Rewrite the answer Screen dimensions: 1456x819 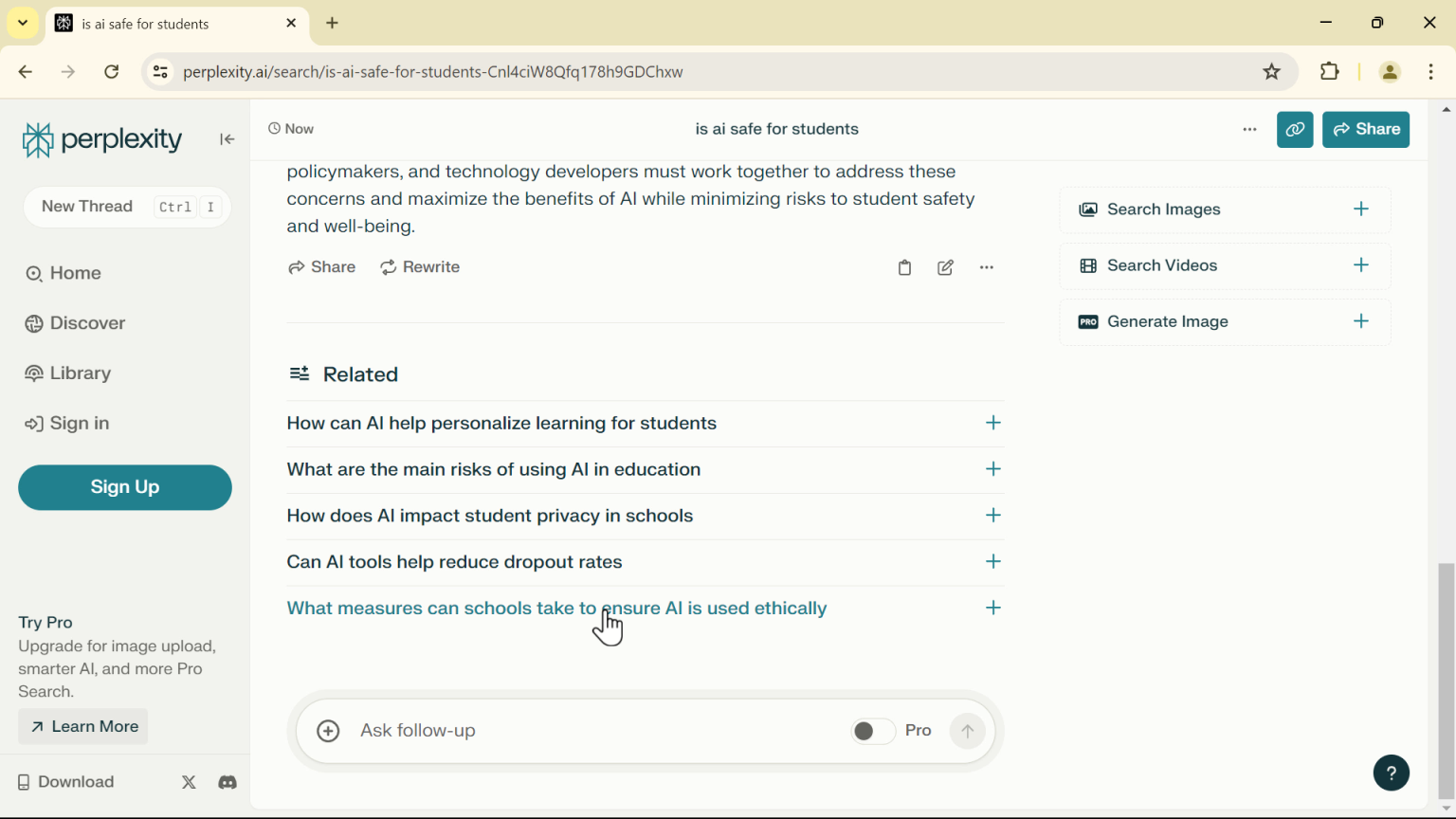(420, 266)
